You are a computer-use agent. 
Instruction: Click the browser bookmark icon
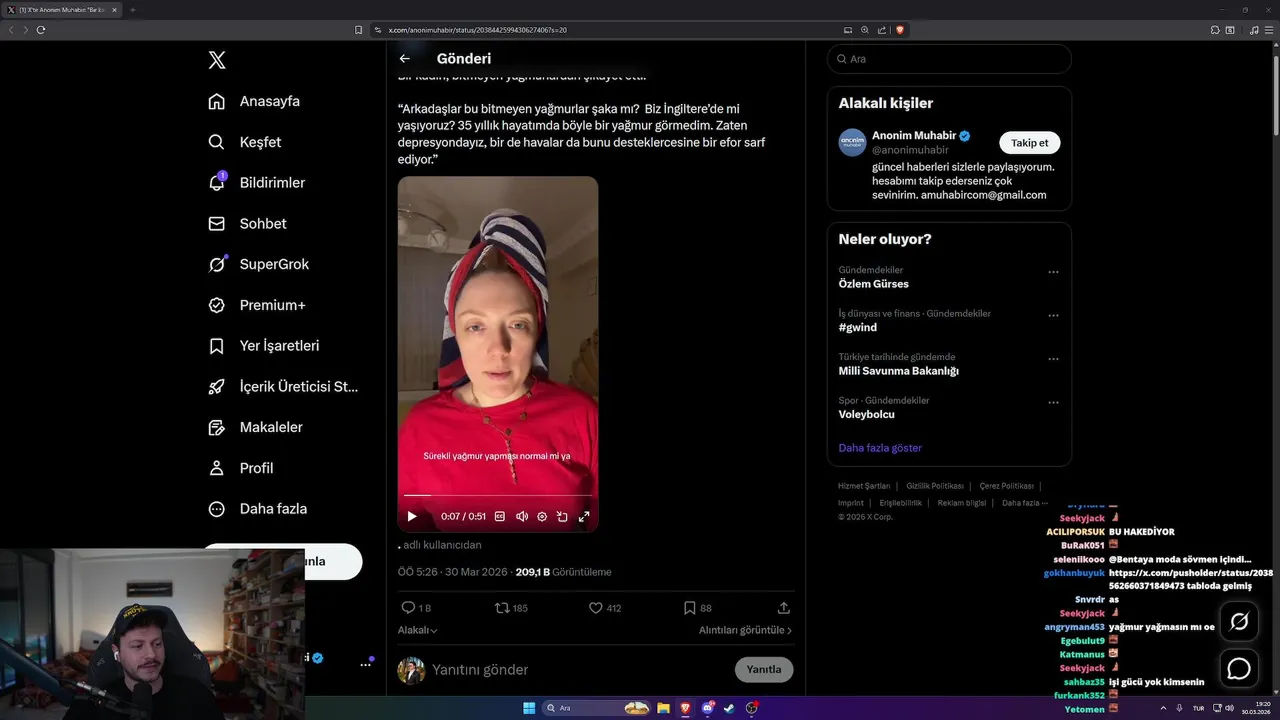(359, 30)
